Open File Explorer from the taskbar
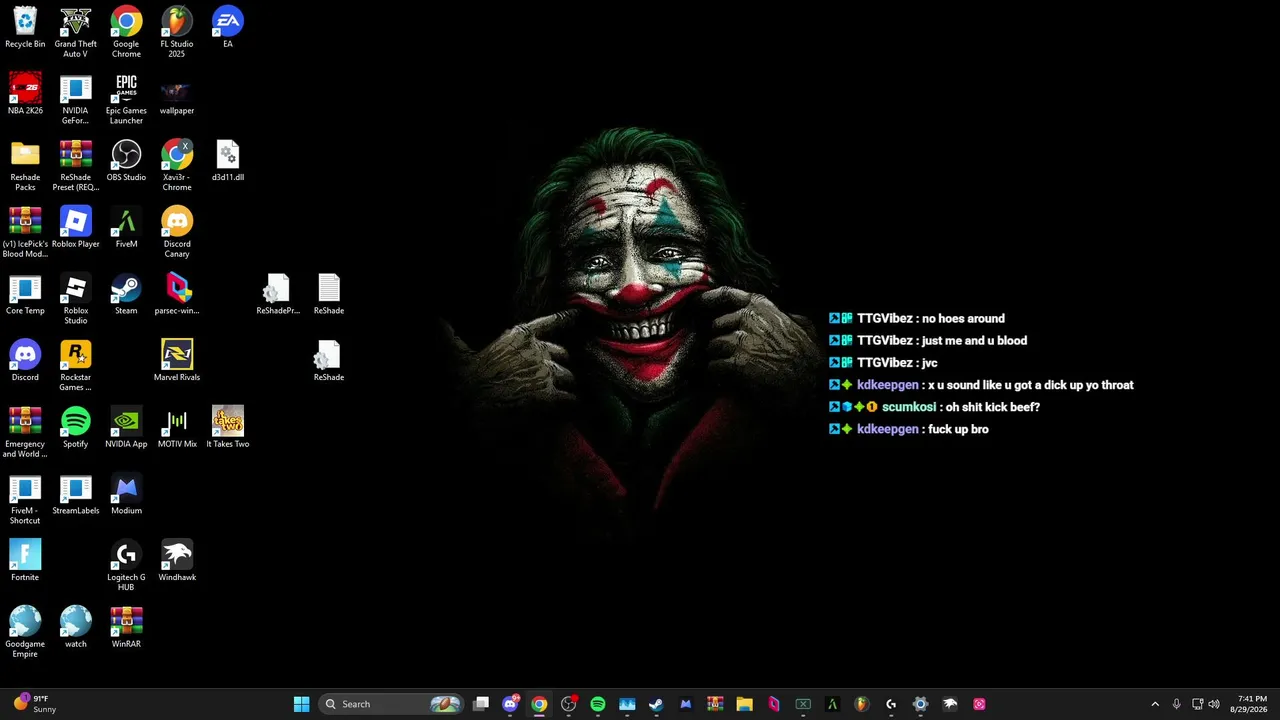 (744, 704)
